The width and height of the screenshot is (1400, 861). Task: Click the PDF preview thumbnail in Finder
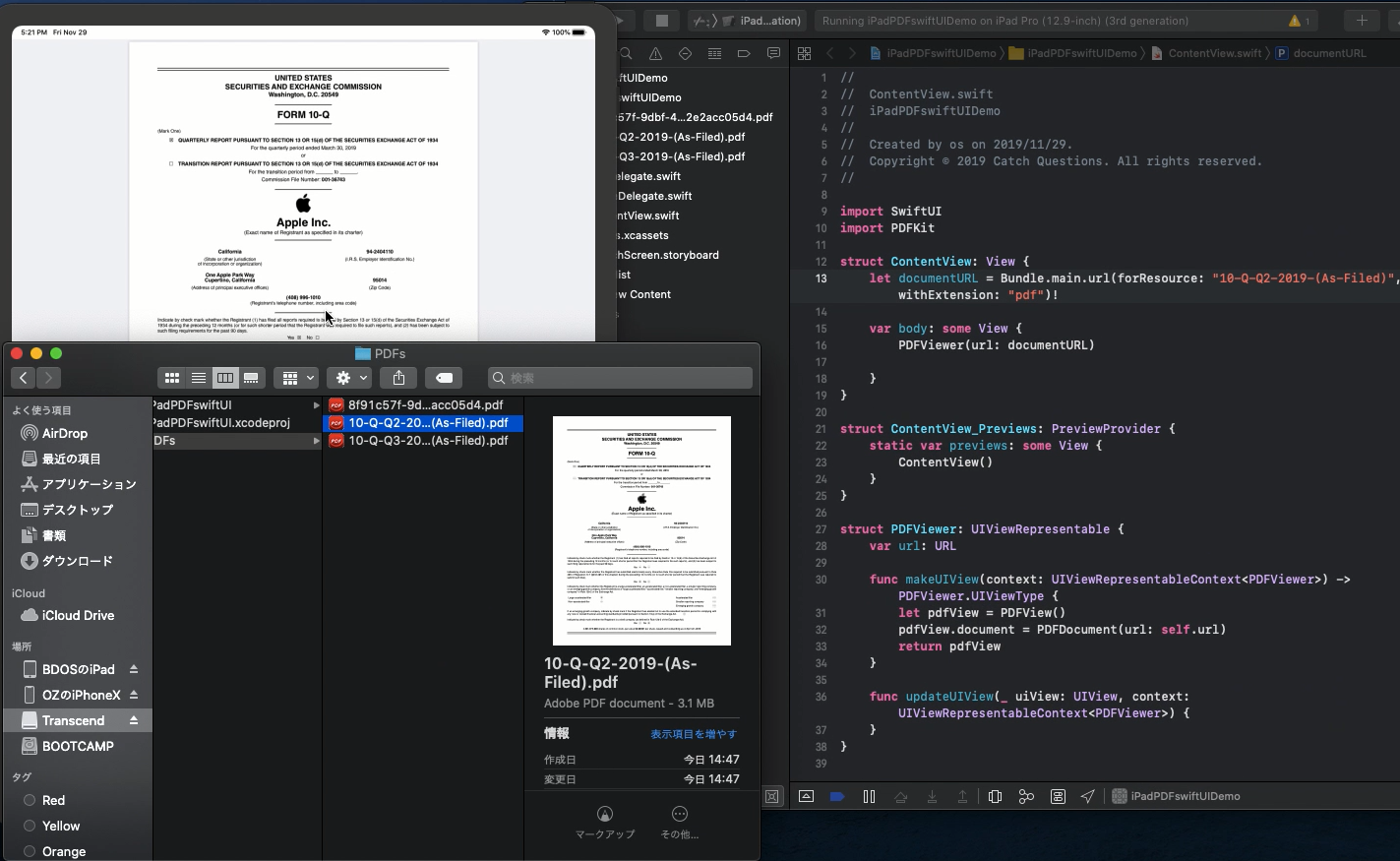641,530
